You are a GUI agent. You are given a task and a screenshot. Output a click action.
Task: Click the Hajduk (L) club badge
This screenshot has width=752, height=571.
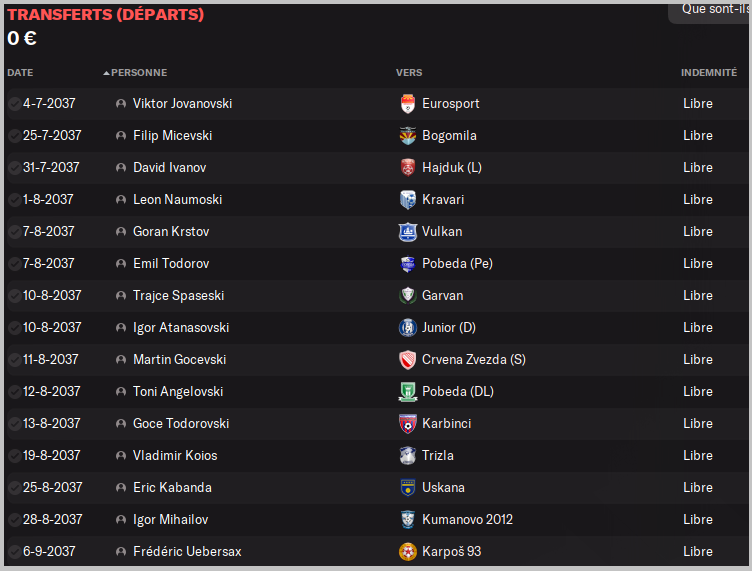[x=407, y=168]
